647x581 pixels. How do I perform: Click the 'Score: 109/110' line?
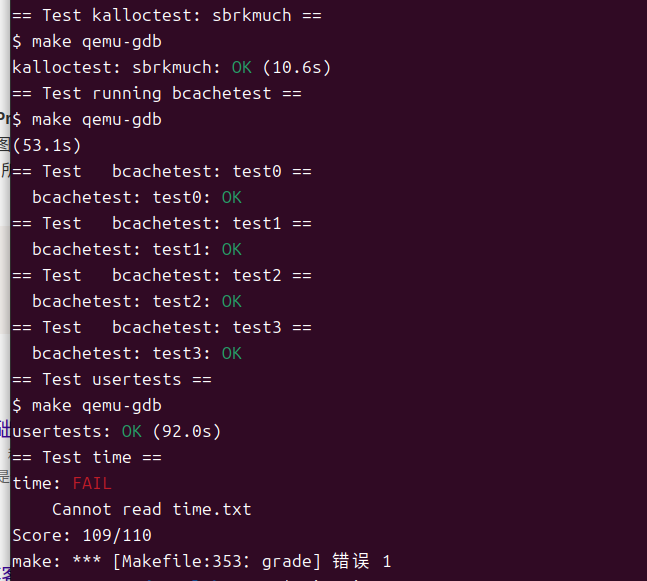[x=82, y=535]
